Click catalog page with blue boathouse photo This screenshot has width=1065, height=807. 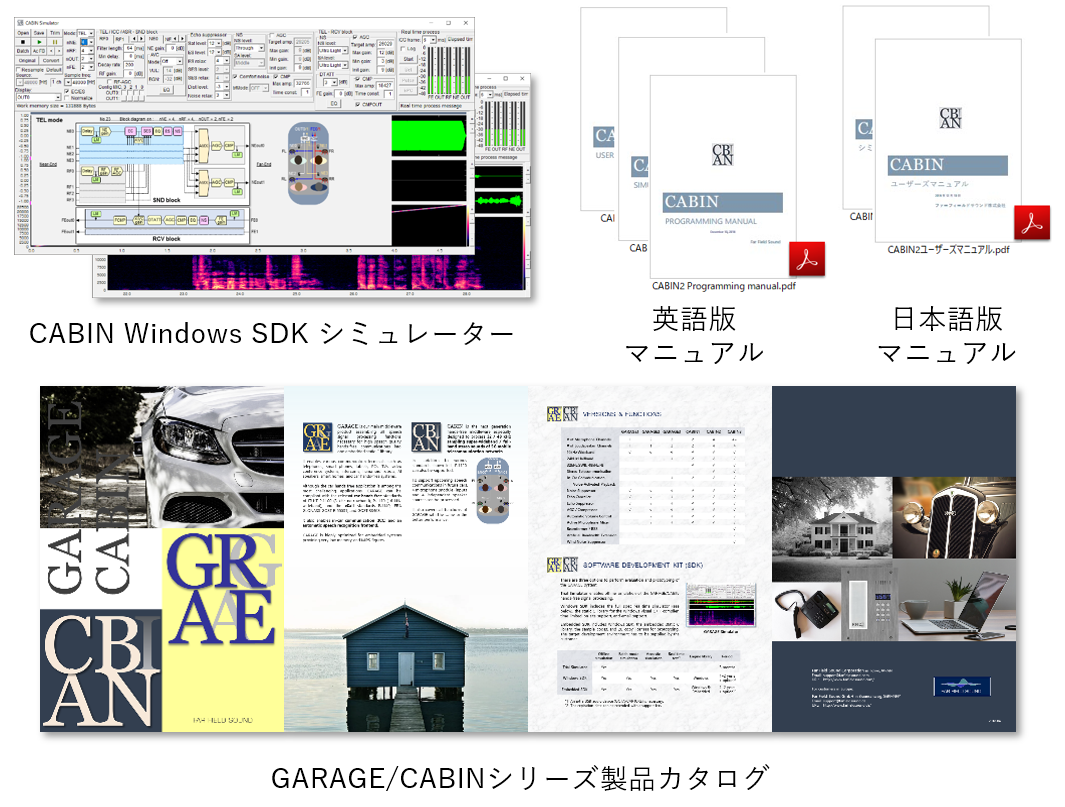[405, 558]
